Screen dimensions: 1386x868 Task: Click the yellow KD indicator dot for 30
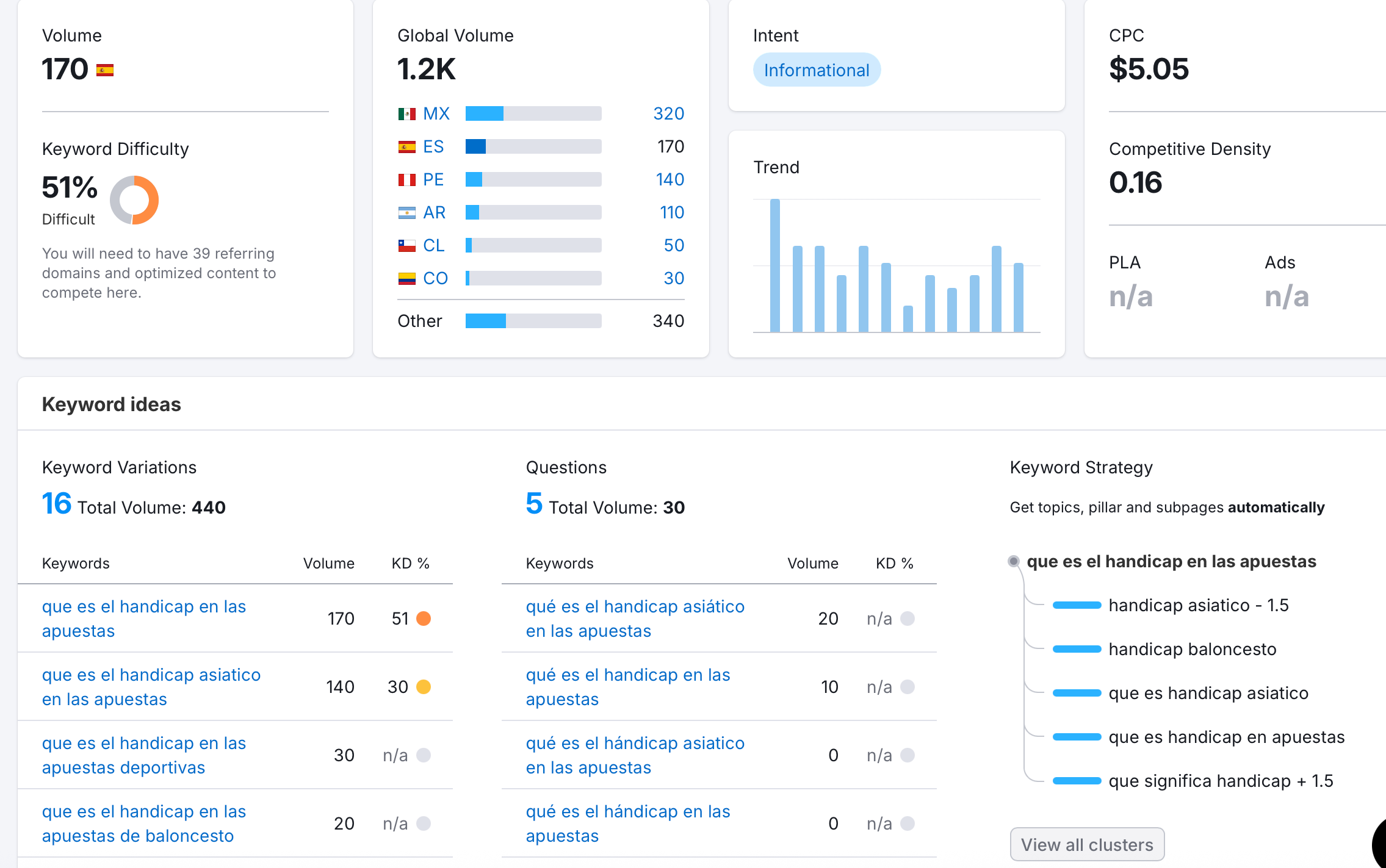tap(424, 687)
